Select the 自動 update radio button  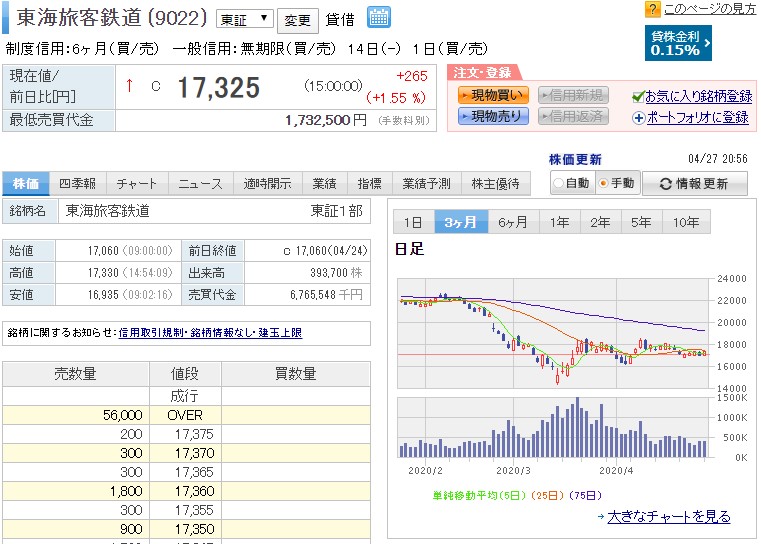(558, 183)
